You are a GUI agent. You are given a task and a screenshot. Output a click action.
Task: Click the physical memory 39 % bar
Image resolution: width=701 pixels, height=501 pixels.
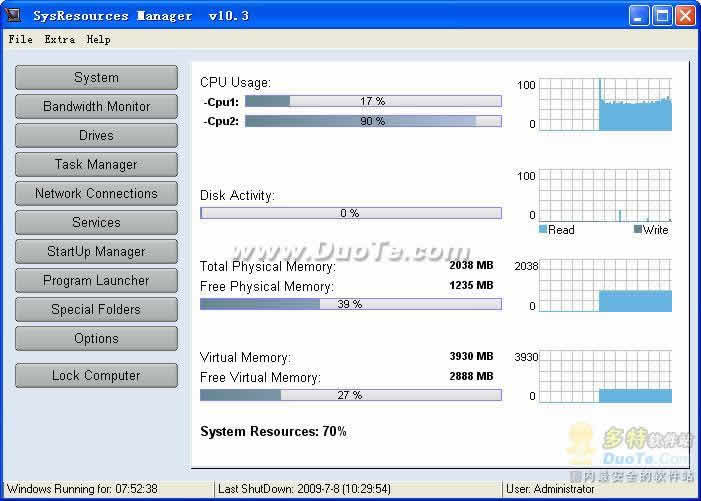(x=351, y=304)
